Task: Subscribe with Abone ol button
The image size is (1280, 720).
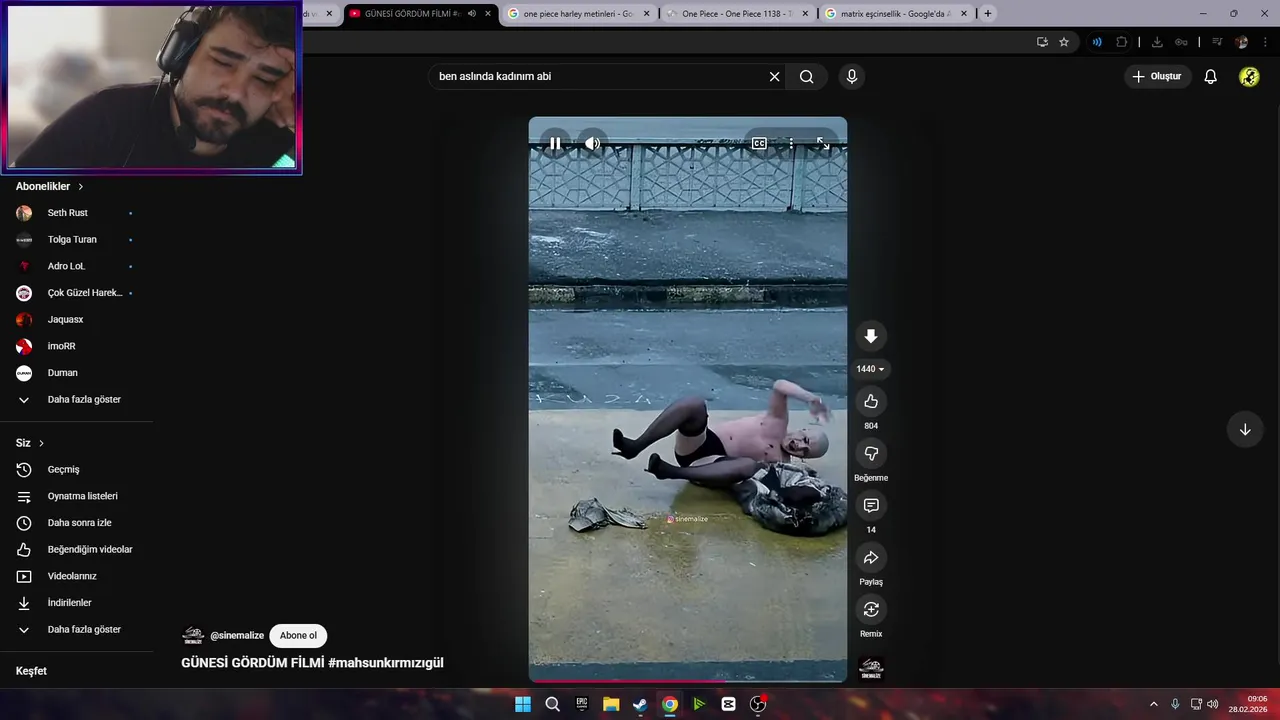Action: tap(298, 636)
